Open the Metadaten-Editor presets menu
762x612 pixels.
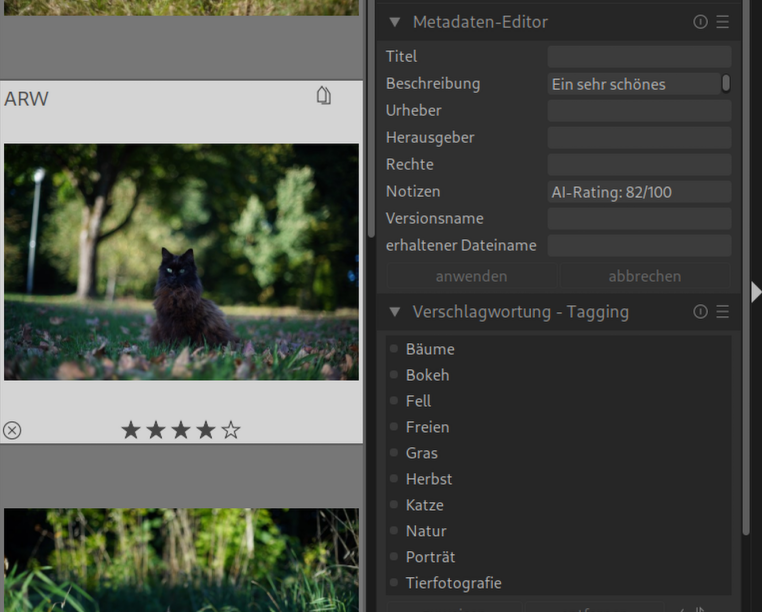tap(722, 22)
